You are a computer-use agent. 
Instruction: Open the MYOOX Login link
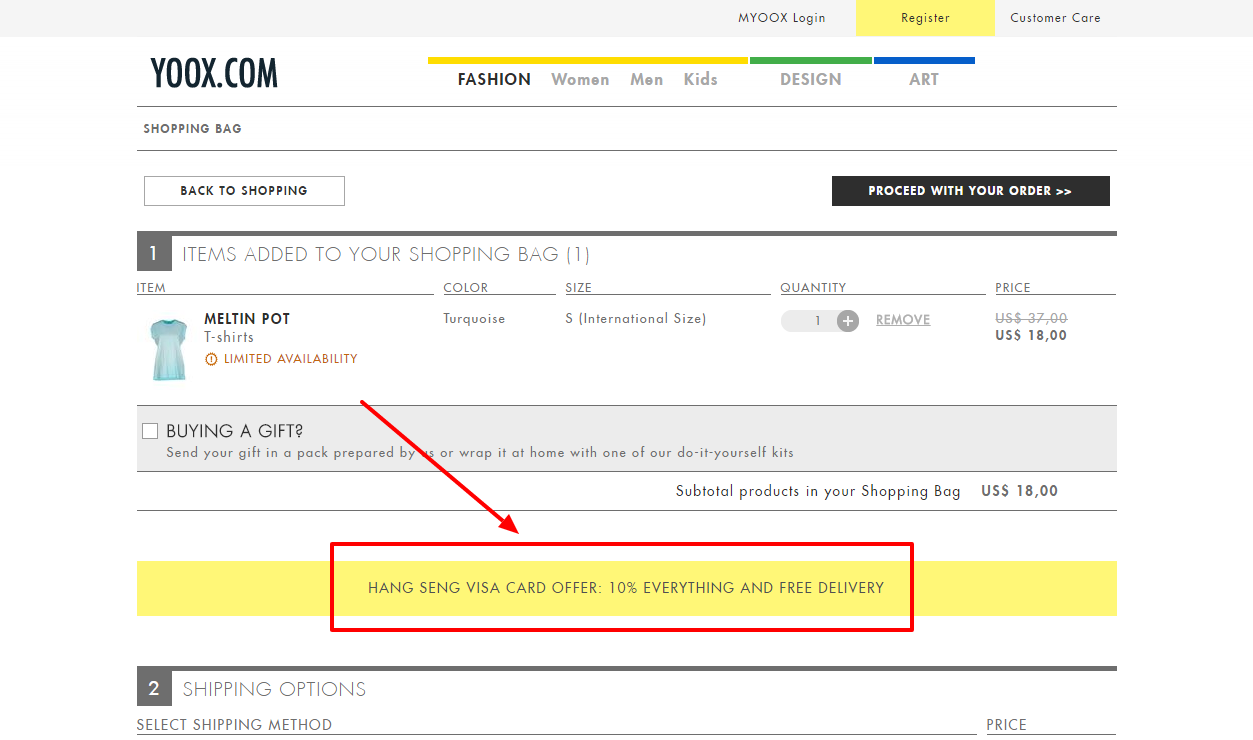pyautogui.click(x=782, y=18)
